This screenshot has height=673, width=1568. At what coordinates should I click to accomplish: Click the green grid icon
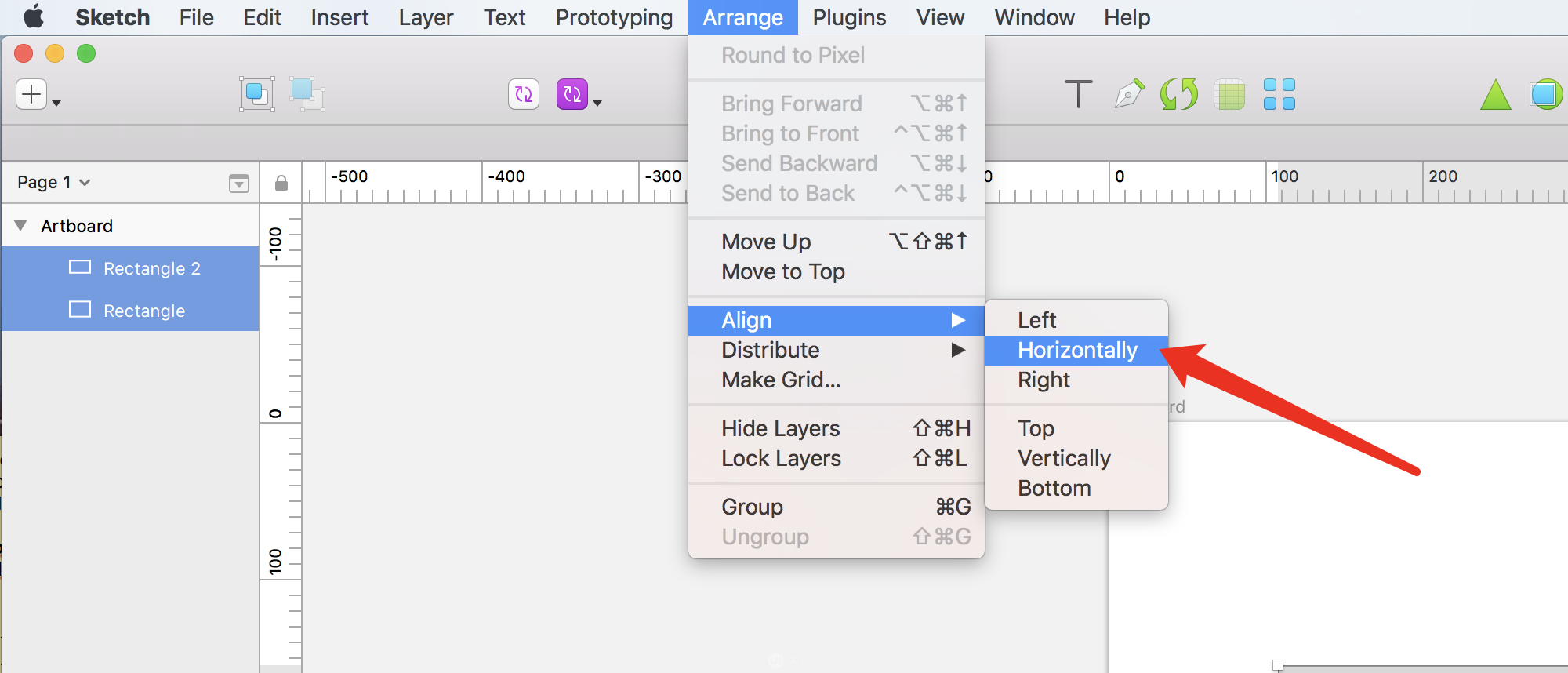(1229, 95)
